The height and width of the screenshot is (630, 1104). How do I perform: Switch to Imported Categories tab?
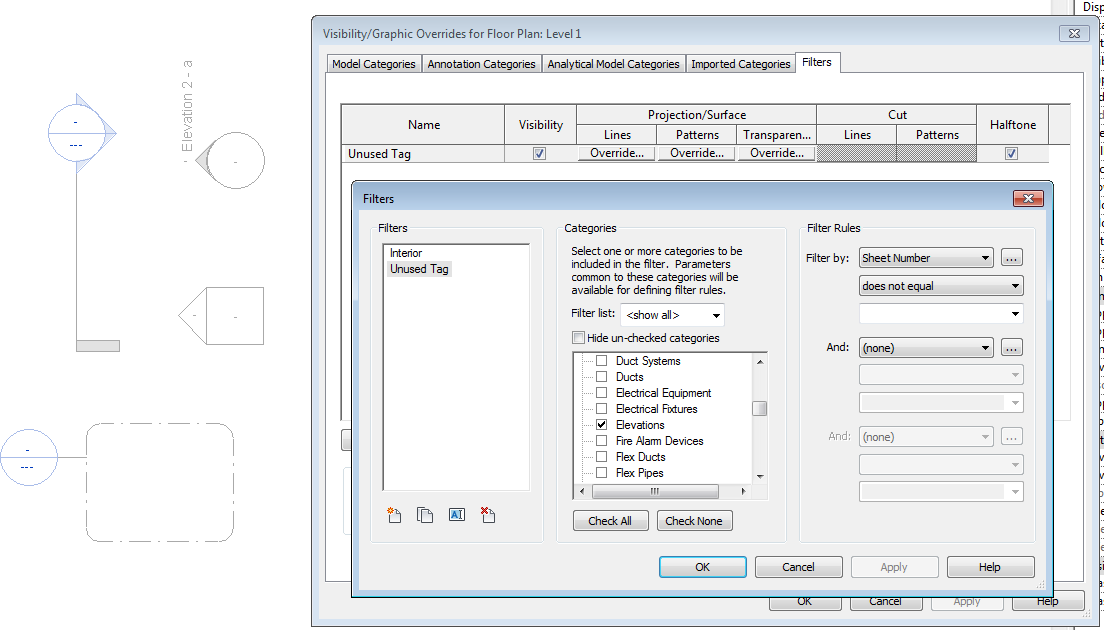(741, 64)
